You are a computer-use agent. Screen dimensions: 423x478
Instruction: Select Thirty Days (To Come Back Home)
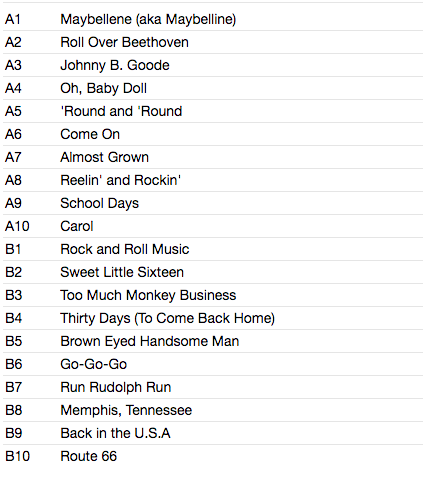click(167, 319)
